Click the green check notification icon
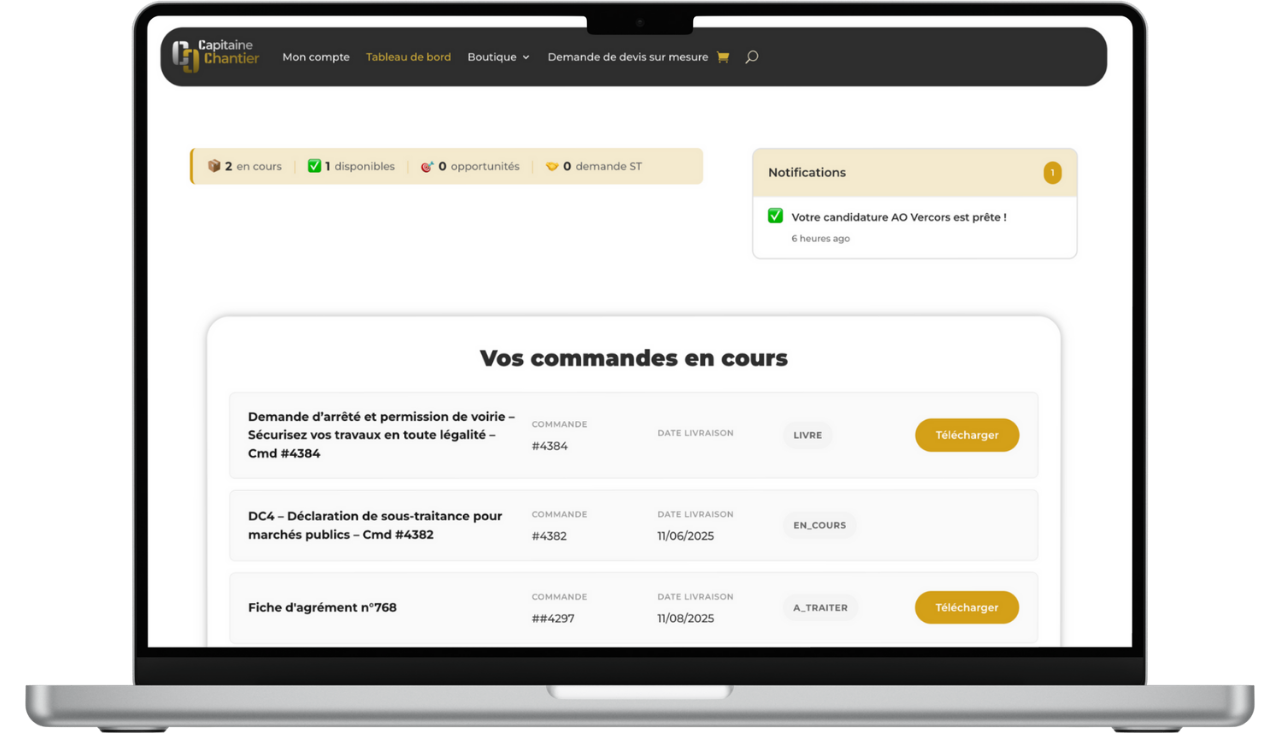The width and height of the screenshot is (1280, 733). click(775, 216)
